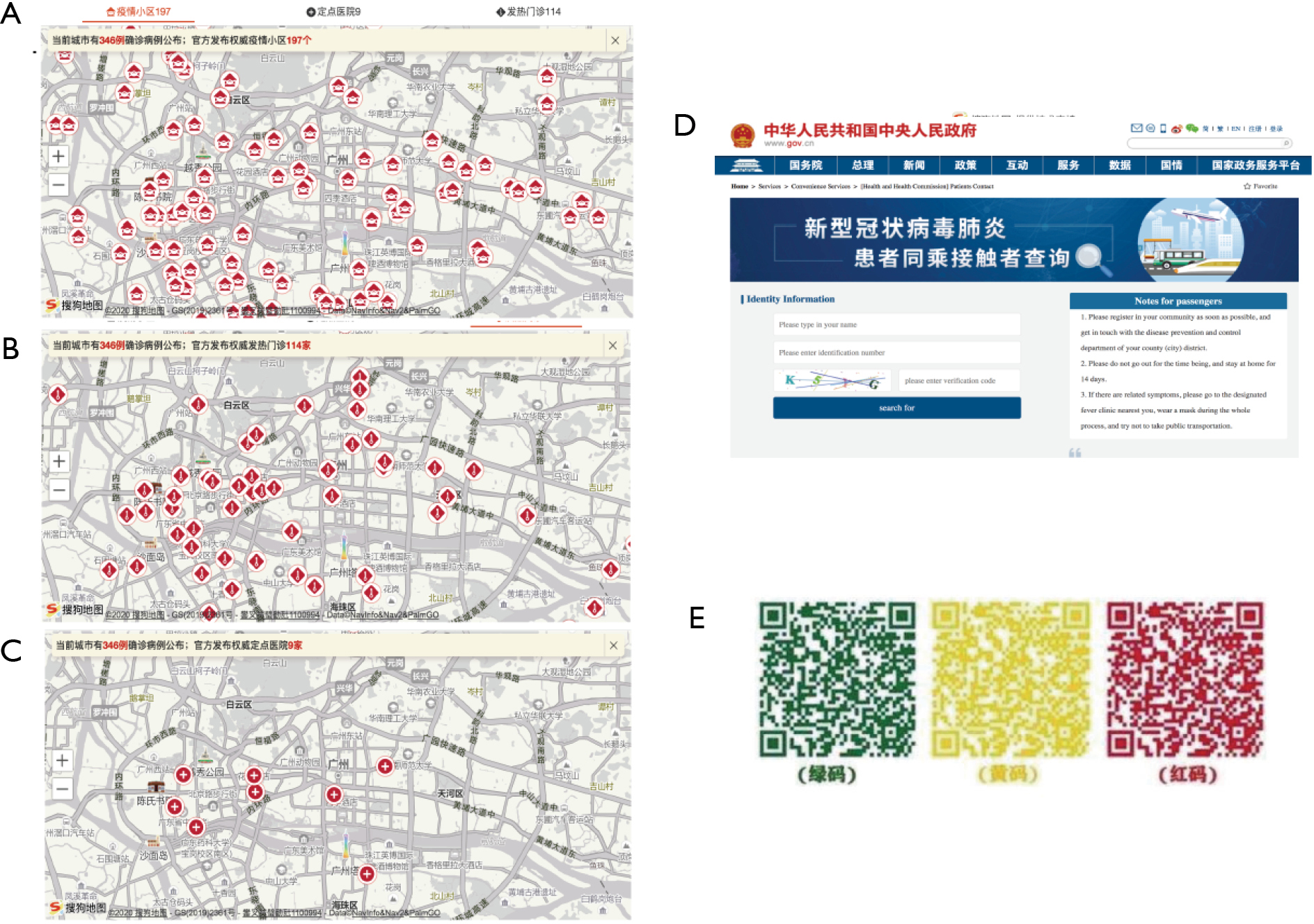Select 政策 in the navigation bar
This screenshot has height=924, width=1314.
(x=965, y=165)
